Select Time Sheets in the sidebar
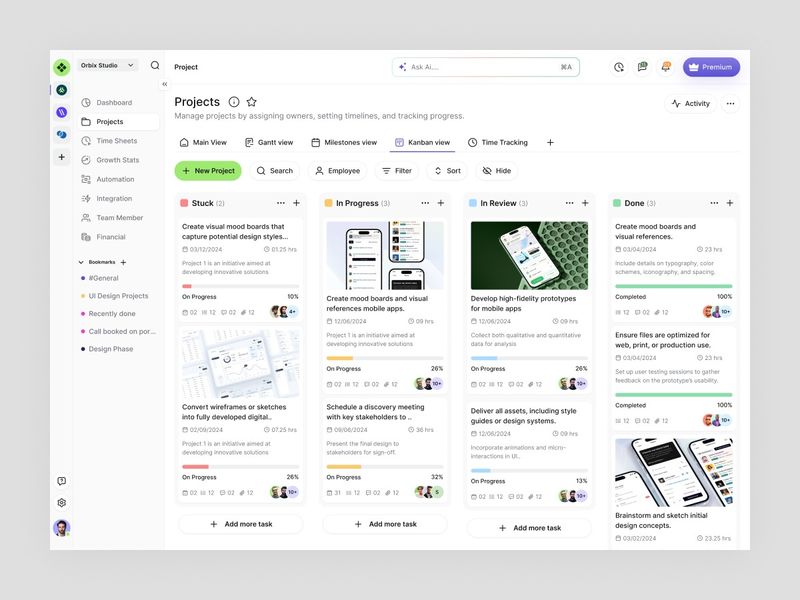Image resolution: width=800 pixels, height=600 pixels. (115, 141)
